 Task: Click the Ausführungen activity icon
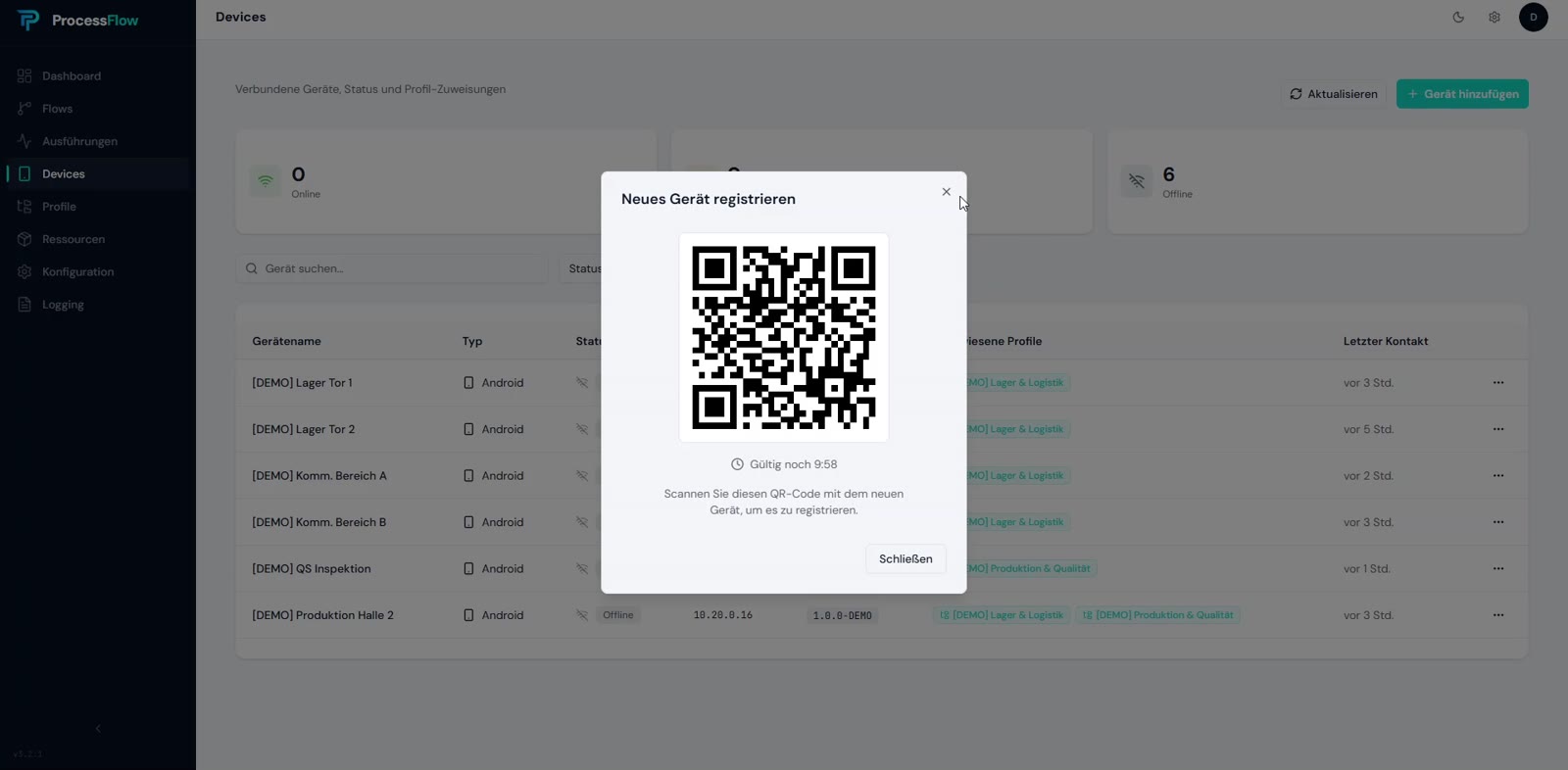pyautogui.click(x=24, y=141)
